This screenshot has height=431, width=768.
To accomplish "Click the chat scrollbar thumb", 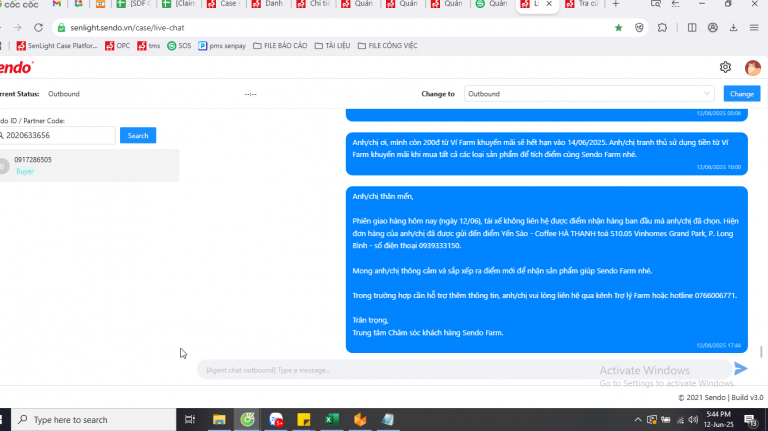I will [x=761, y=352].
